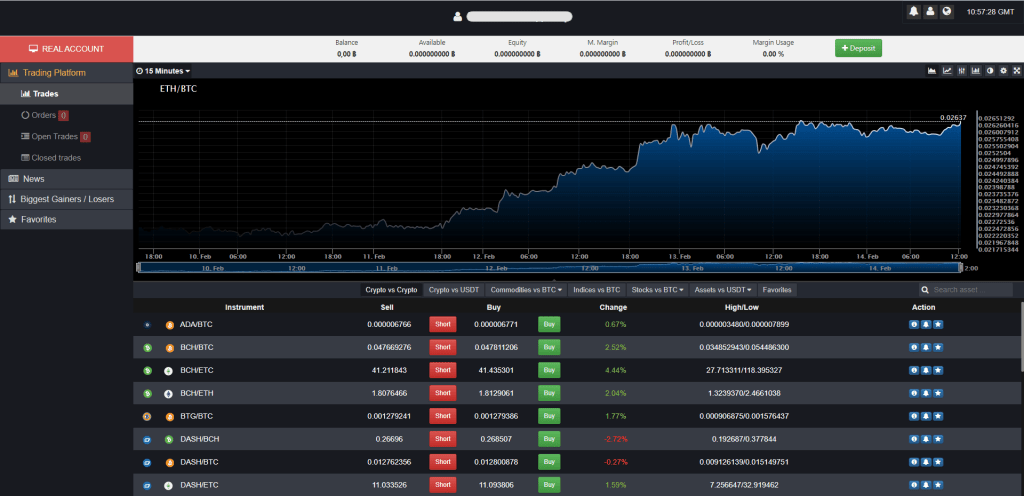Set price alert for BCH/ETH
The image size is (1024, 496).
tap(926, 393)
